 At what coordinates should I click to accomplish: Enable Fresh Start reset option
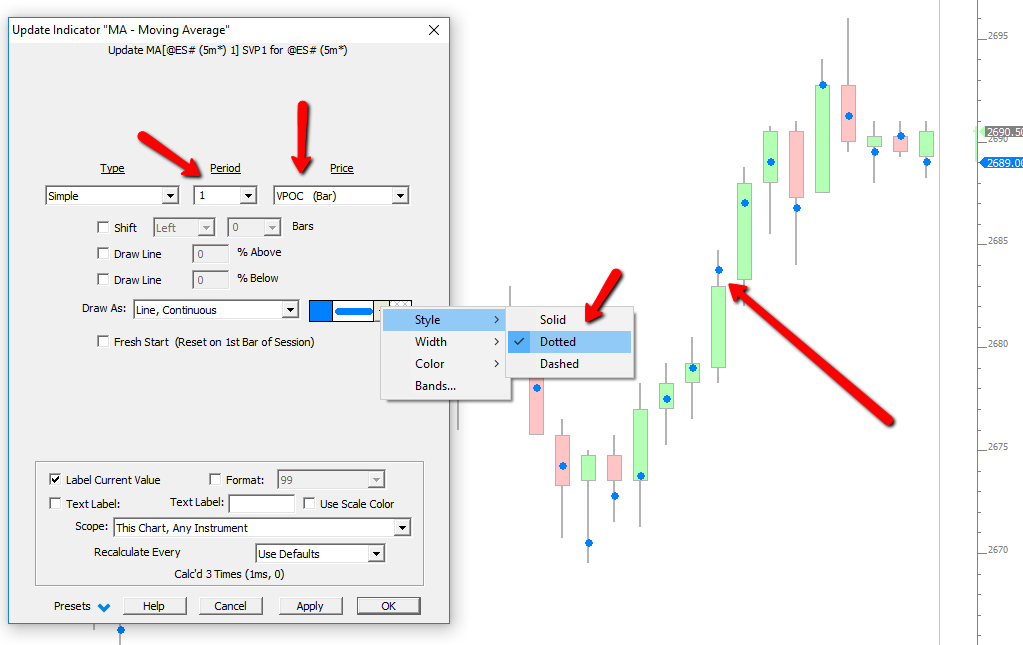coord(103,341)
